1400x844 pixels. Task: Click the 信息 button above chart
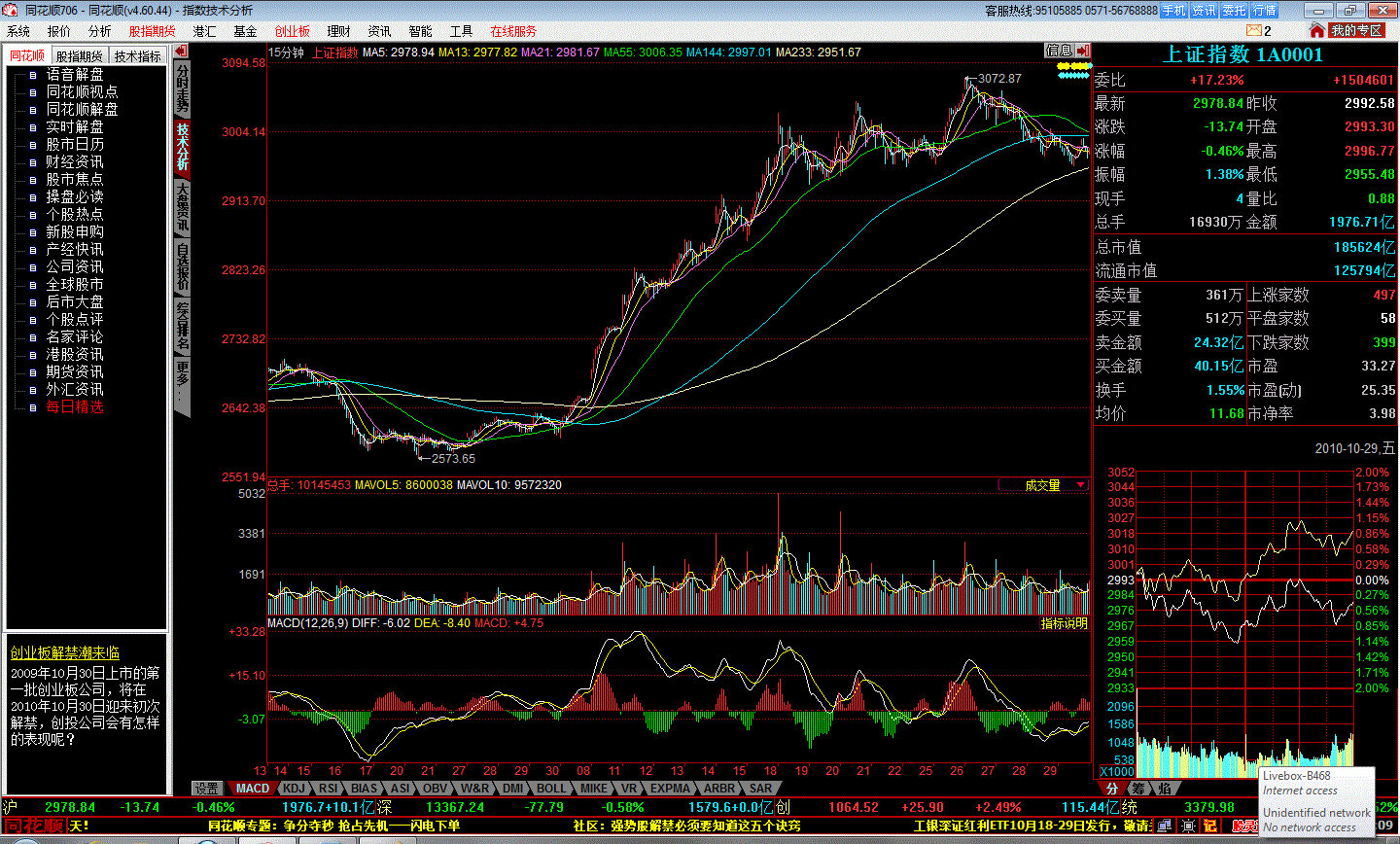pyautogui.click(x=1059, y=51)
